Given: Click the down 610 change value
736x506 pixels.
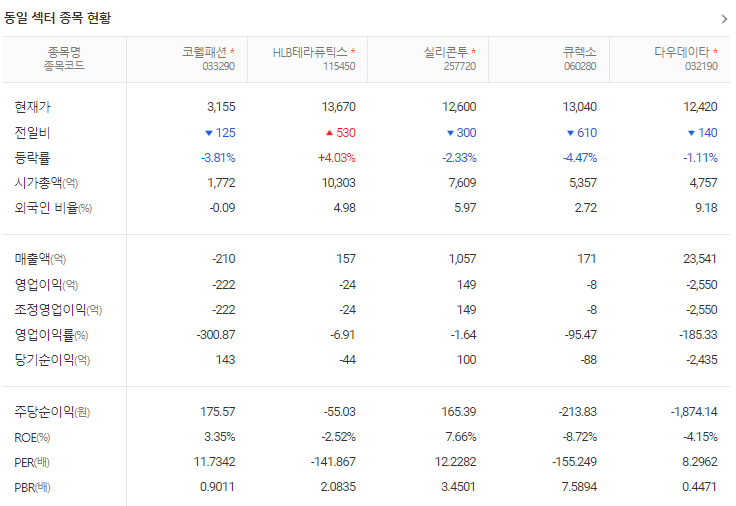Looking at the screenshot, I should click(582, 133).
